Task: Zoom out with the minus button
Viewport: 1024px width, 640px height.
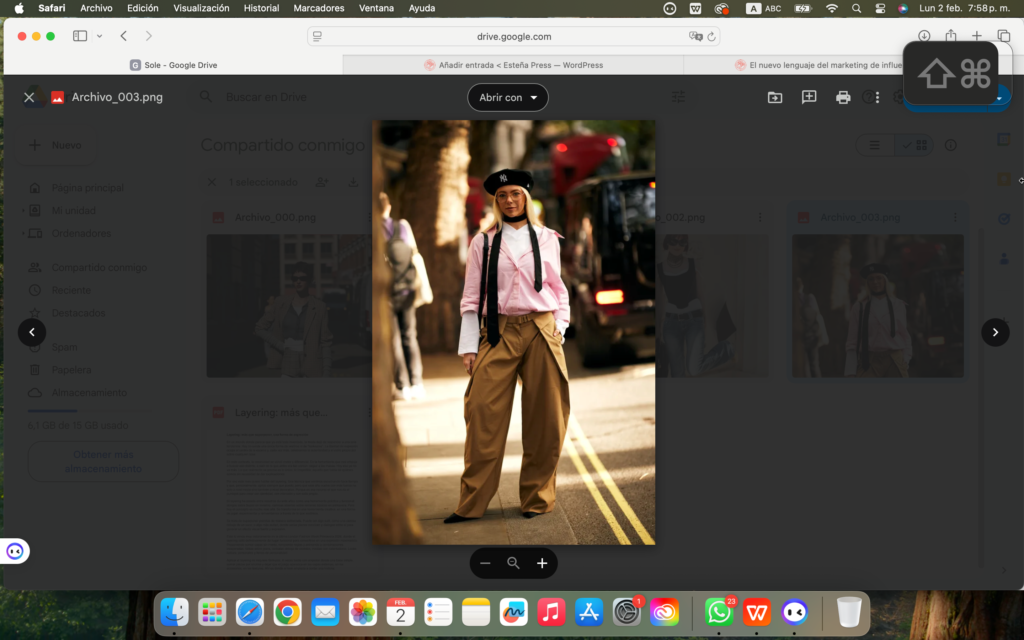Action: click(485, 563)
